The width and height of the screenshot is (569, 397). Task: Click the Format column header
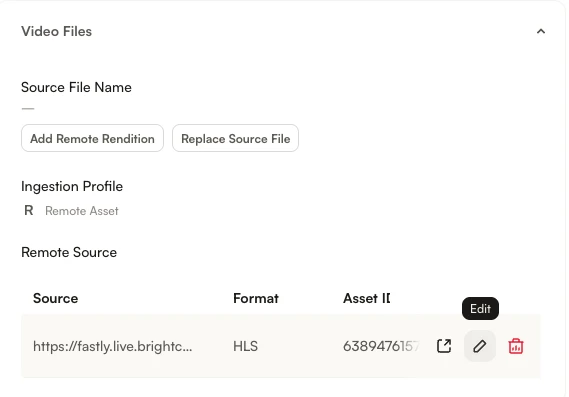[256, 298]
